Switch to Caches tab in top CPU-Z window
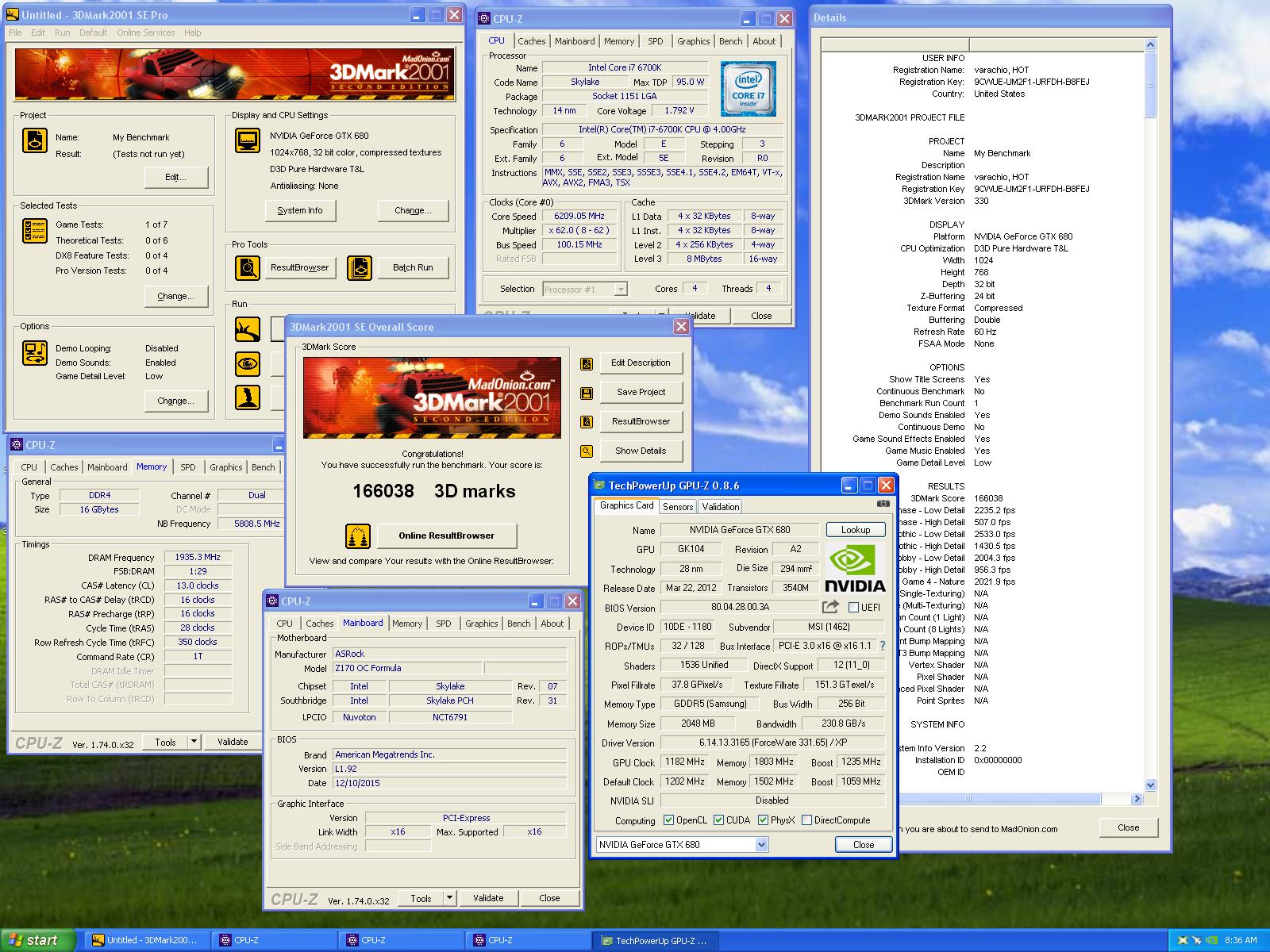This screenshot has height=952, width=1270. point(532,41)
